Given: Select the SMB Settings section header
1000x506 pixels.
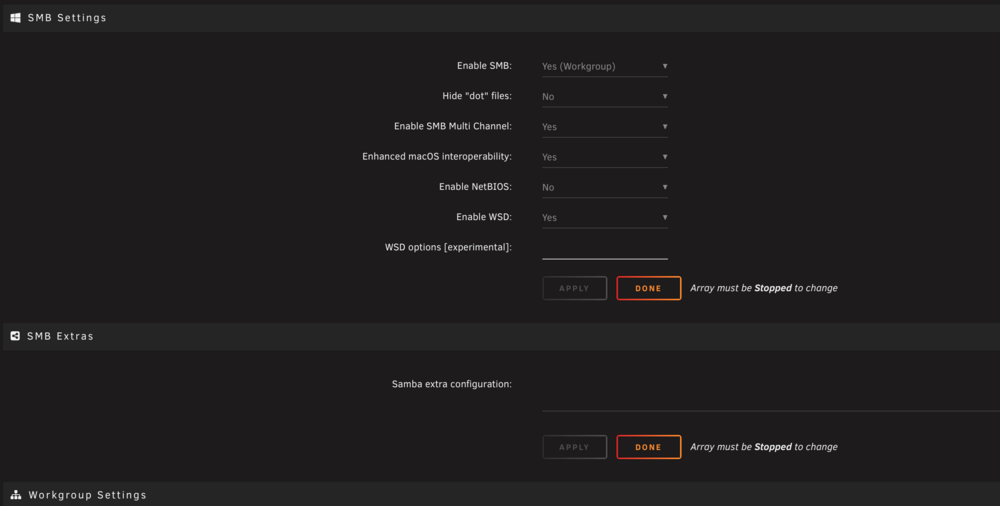Looking at the screenshot, I should click(x=501, y=18).
